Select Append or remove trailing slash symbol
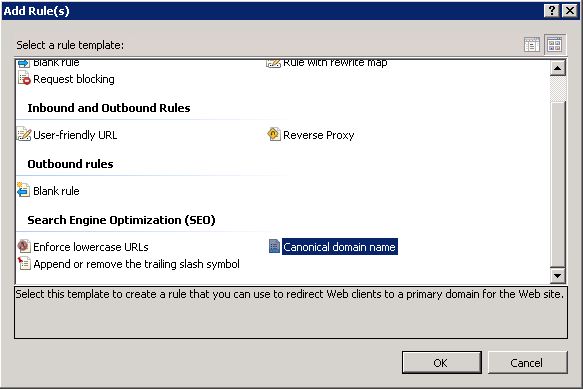The width and height of the screenshot is (583, 390). 136,264
